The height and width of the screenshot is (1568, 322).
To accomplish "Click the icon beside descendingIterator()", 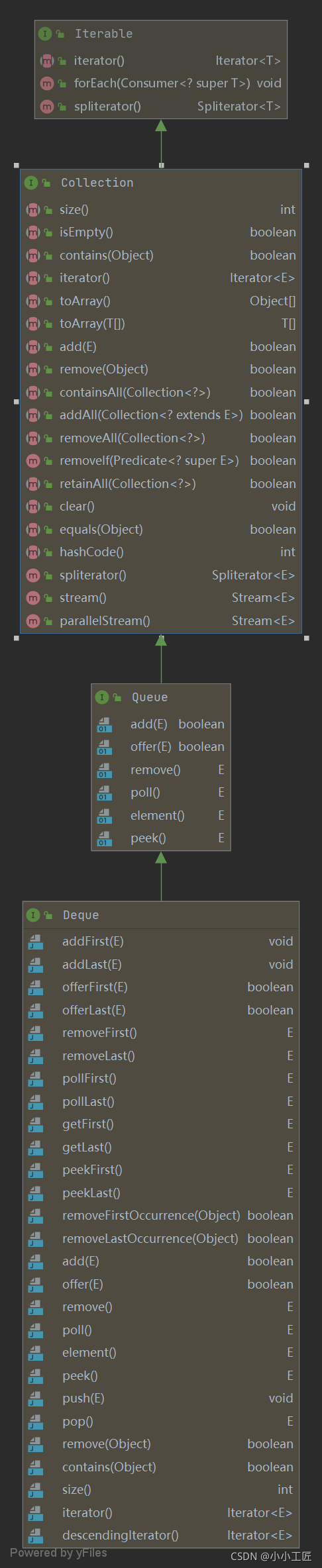I will coord(36,1536).
